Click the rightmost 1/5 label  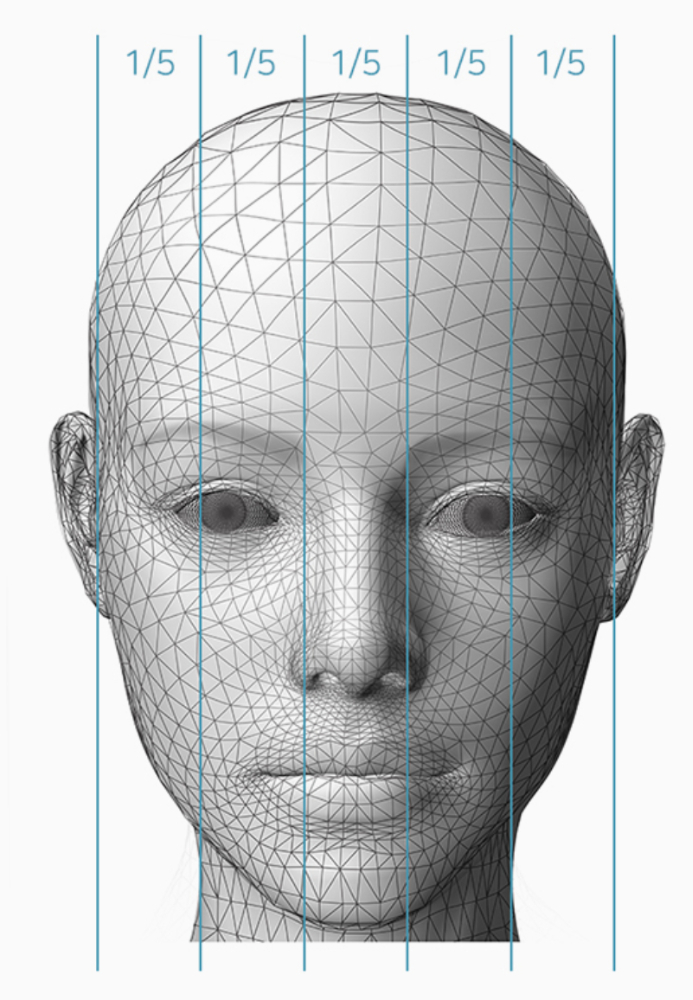tap(561, 63)
